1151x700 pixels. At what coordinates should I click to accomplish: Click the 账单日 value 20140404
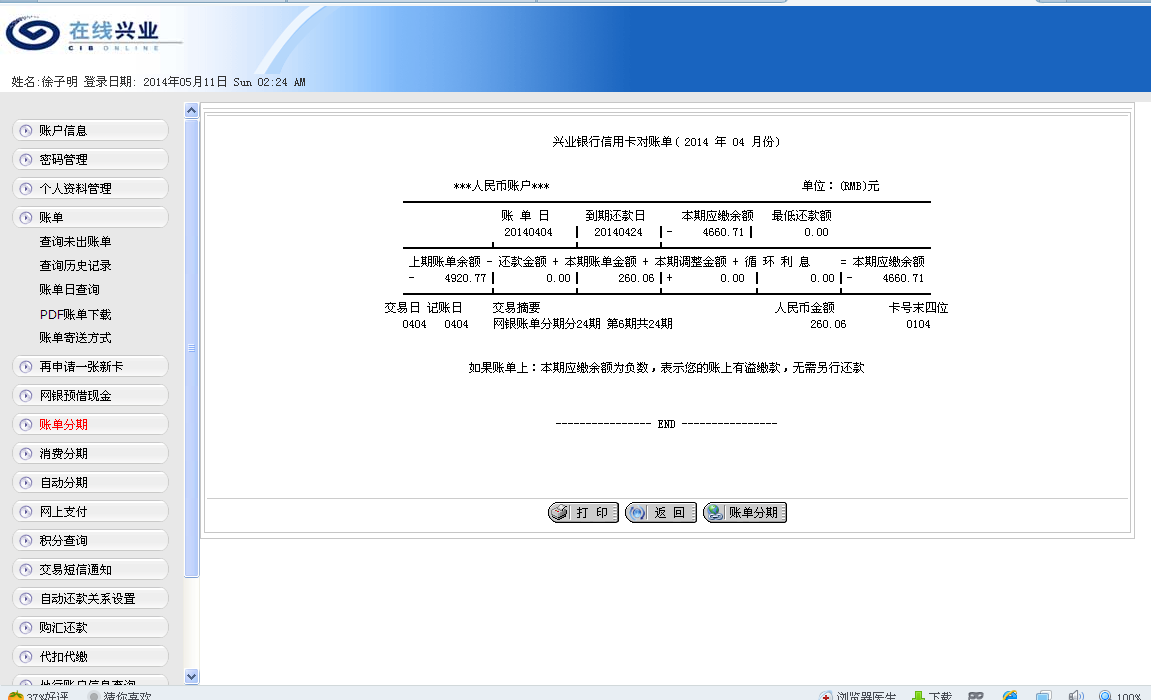coord(528,233)
